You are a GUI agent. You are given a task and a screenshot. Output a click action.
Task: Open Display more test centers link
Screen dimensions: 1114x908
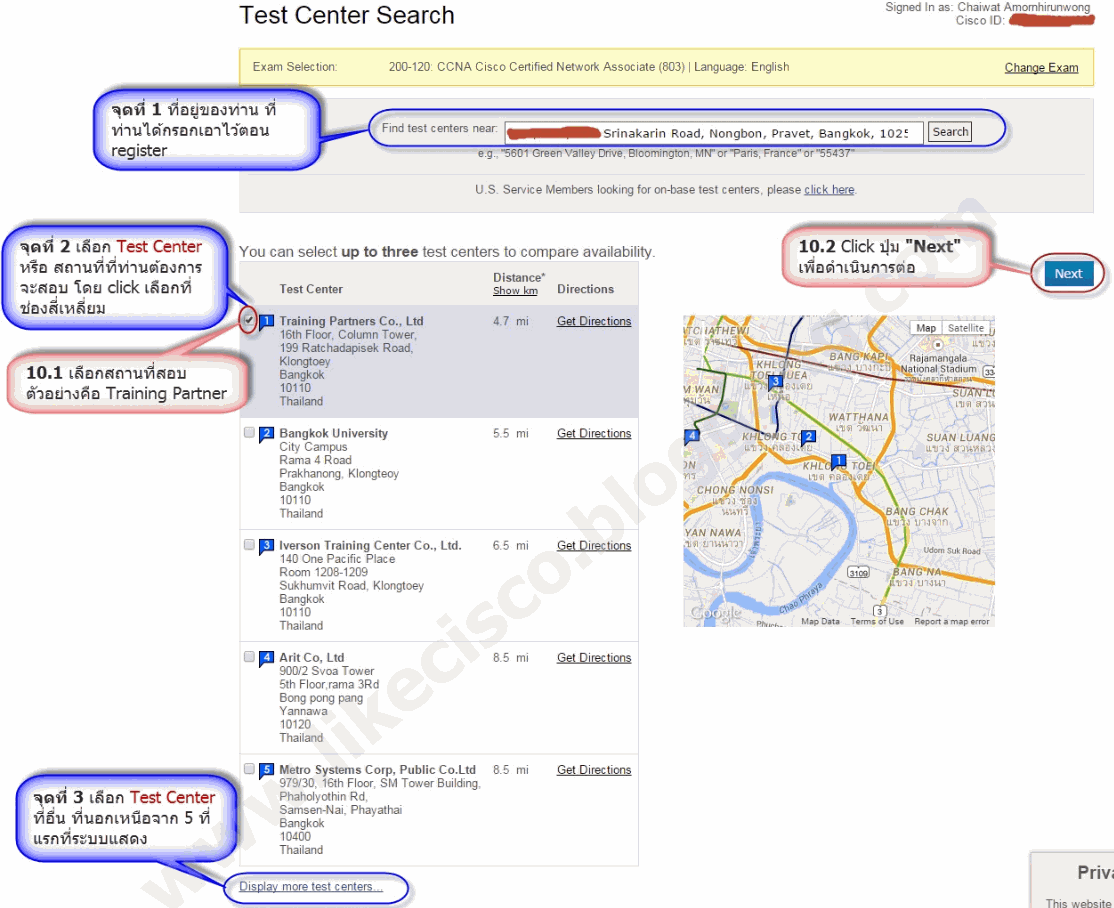pos(310,887)
